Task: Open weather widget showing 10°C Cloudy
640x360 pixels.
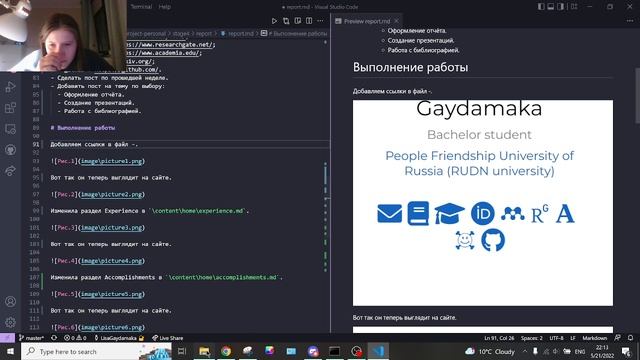Action: tap(490, 351)
